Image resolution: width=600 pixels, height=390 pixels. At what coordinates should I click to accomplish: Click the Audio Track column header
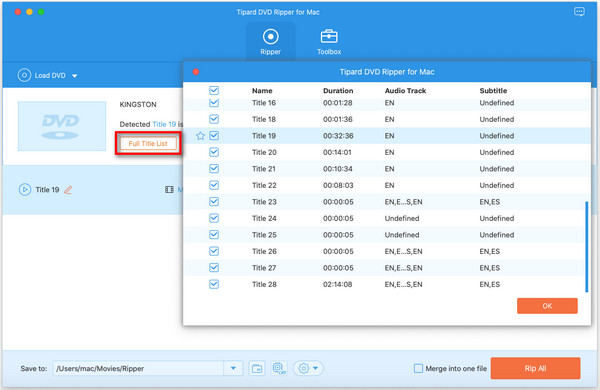(x=405, y=91)
